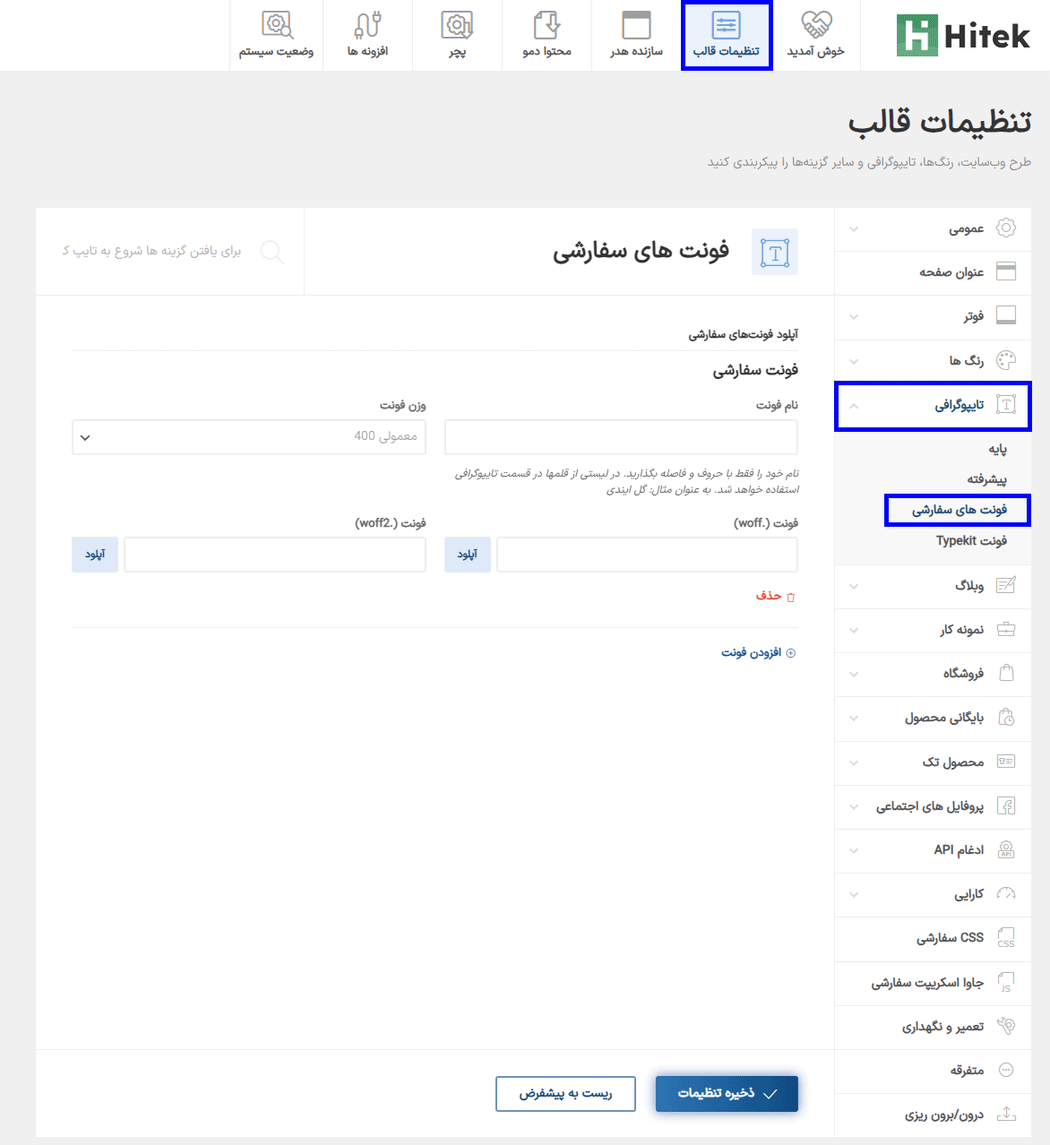Collapse the تایپوگرافی section chevron

(x=854, y=406)
